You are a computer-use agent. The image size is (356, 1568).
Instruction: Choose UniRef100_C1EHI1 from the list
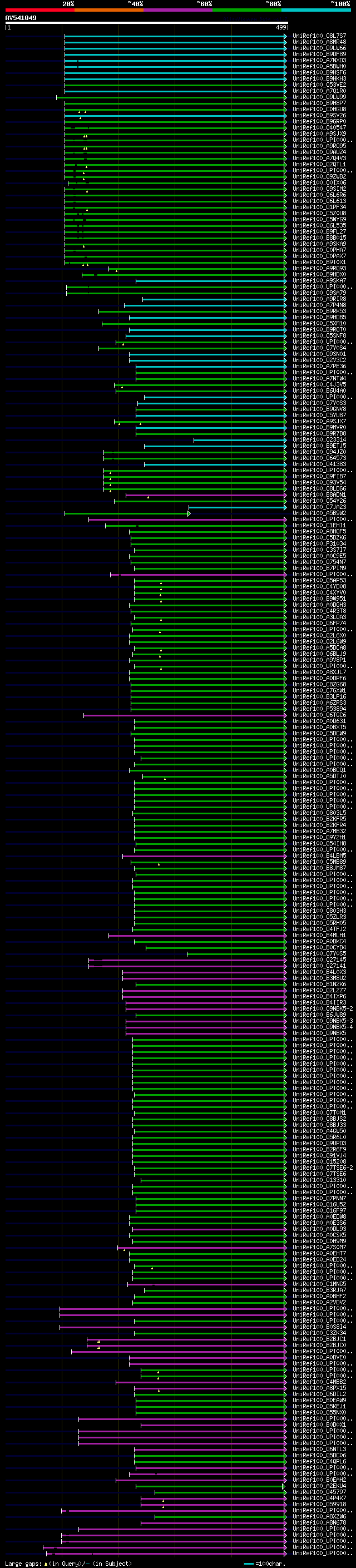pyautogui.click(x=319, y=525)
